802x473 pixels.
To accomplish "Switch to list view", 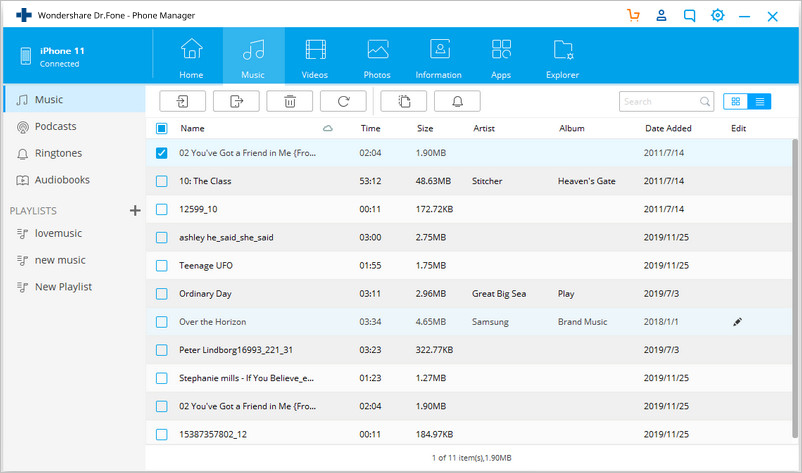I will 760,102.
